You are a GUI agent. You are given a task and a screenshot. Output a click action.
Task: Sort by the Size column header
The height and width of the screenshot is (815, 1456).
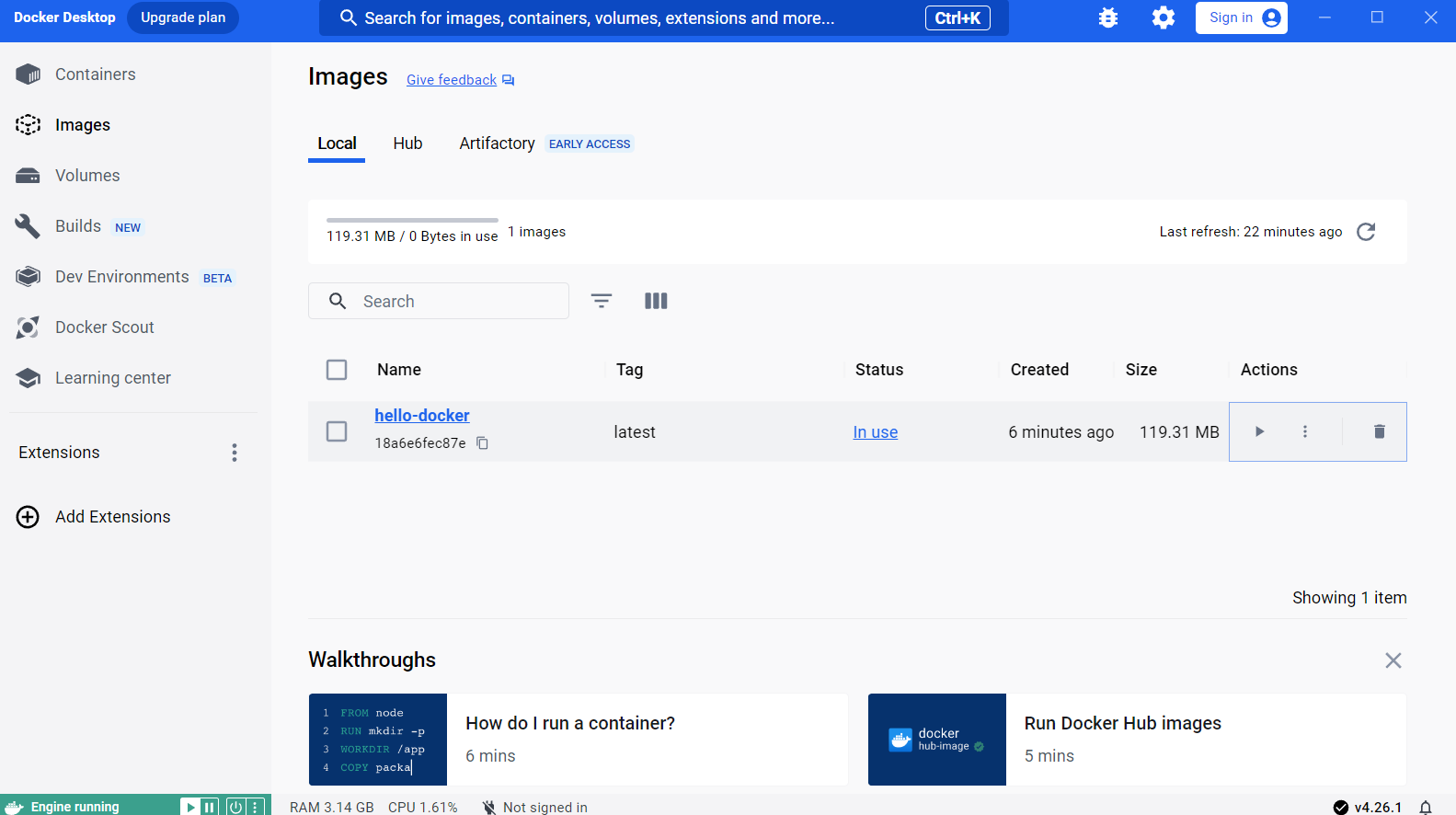[1141, 370]
